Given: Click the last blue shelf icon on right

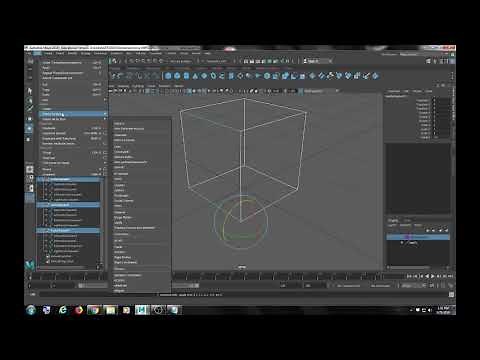Looking at the screenshot, I should pyautogui.click(x=375, y=76).
